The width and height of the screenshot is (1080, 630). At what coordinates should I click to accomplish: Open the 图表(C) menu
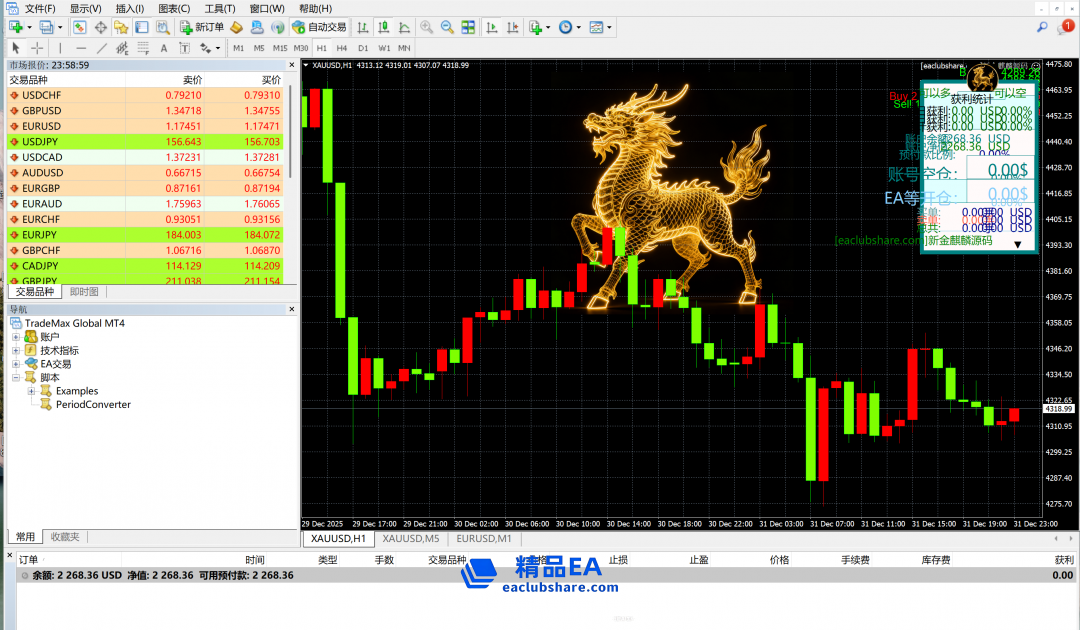174,8
